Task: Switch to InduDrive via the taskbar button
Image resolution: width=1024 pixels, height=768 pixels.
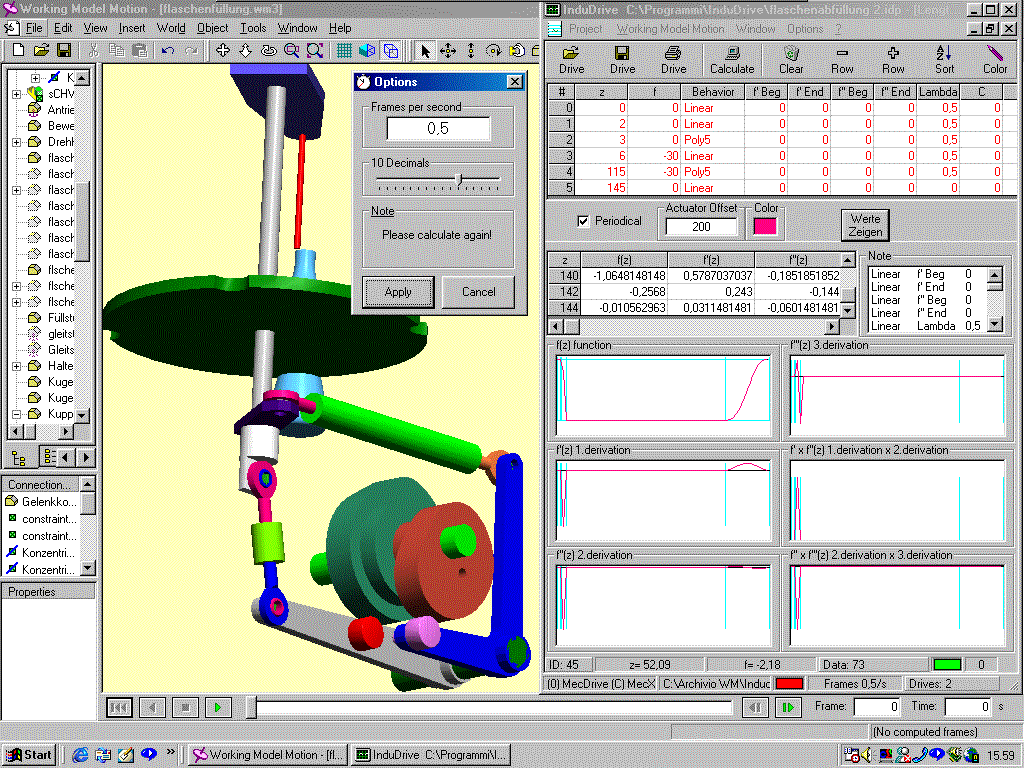Action: coord(430,755)
